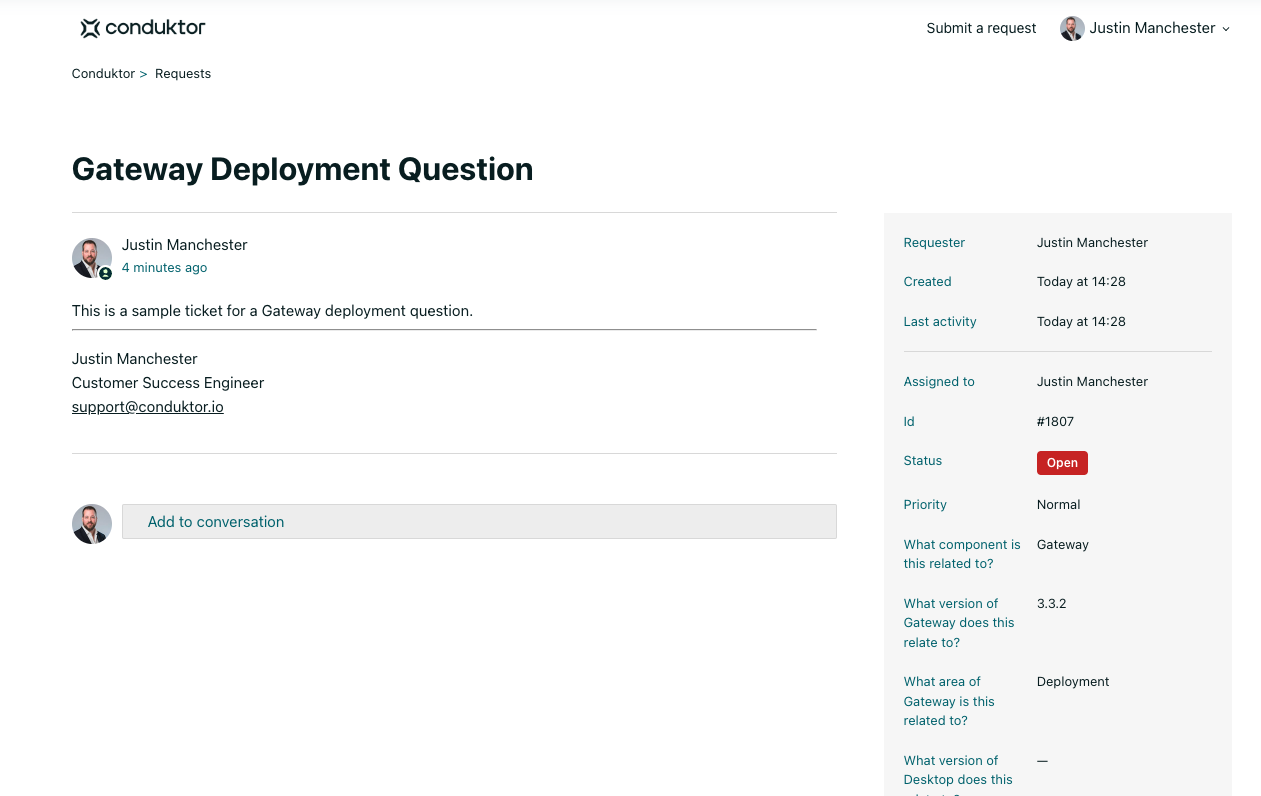
Task: Click Created value 'Today at 14:28'
Action: [x=1081, y=282]
